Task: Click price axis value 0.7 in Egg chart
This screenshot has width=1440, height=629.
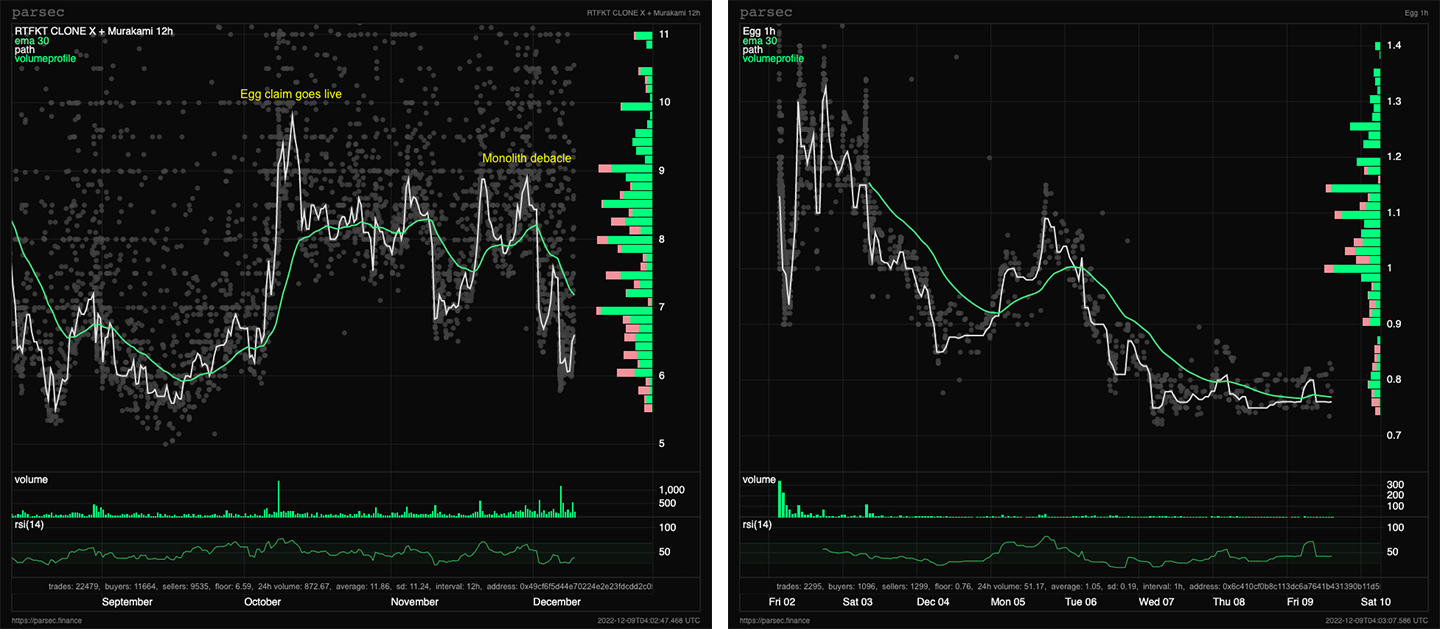Action: (x=1393, y=436)
